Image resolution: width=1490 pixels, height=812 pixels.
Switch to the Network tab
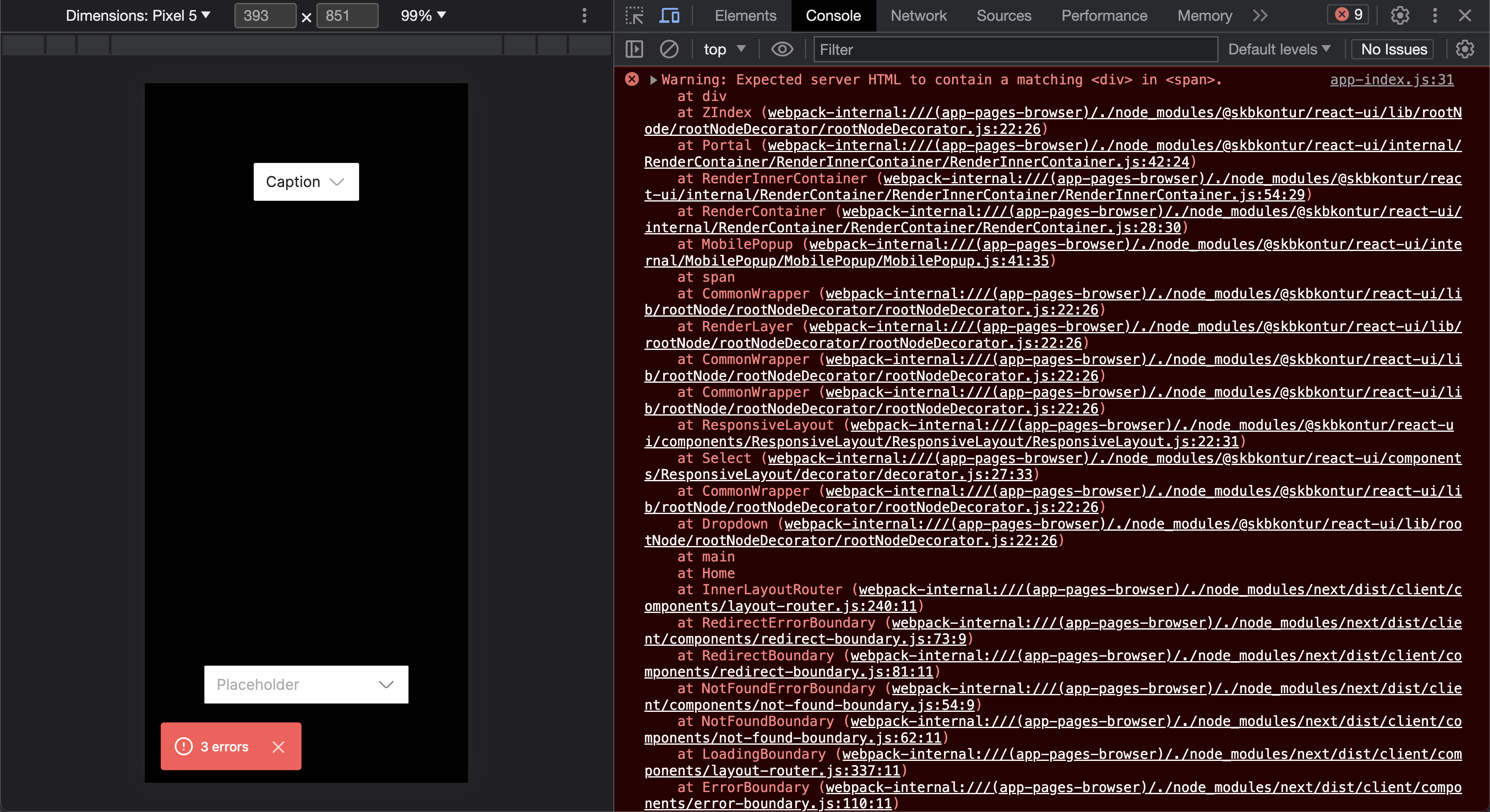click(918, 16)
